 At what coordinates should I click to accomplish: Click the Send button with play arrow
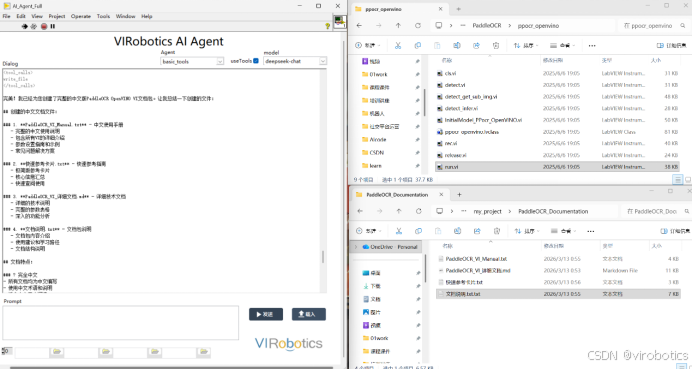[266, 314]
